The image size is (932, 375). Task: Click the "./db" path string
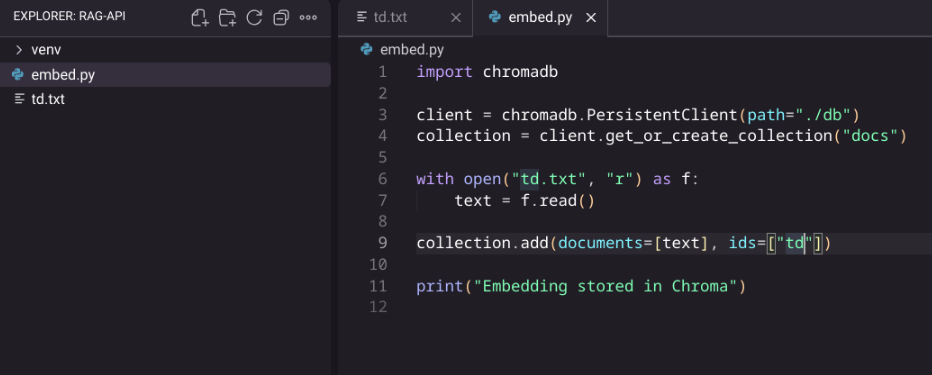tap(823, 115)
